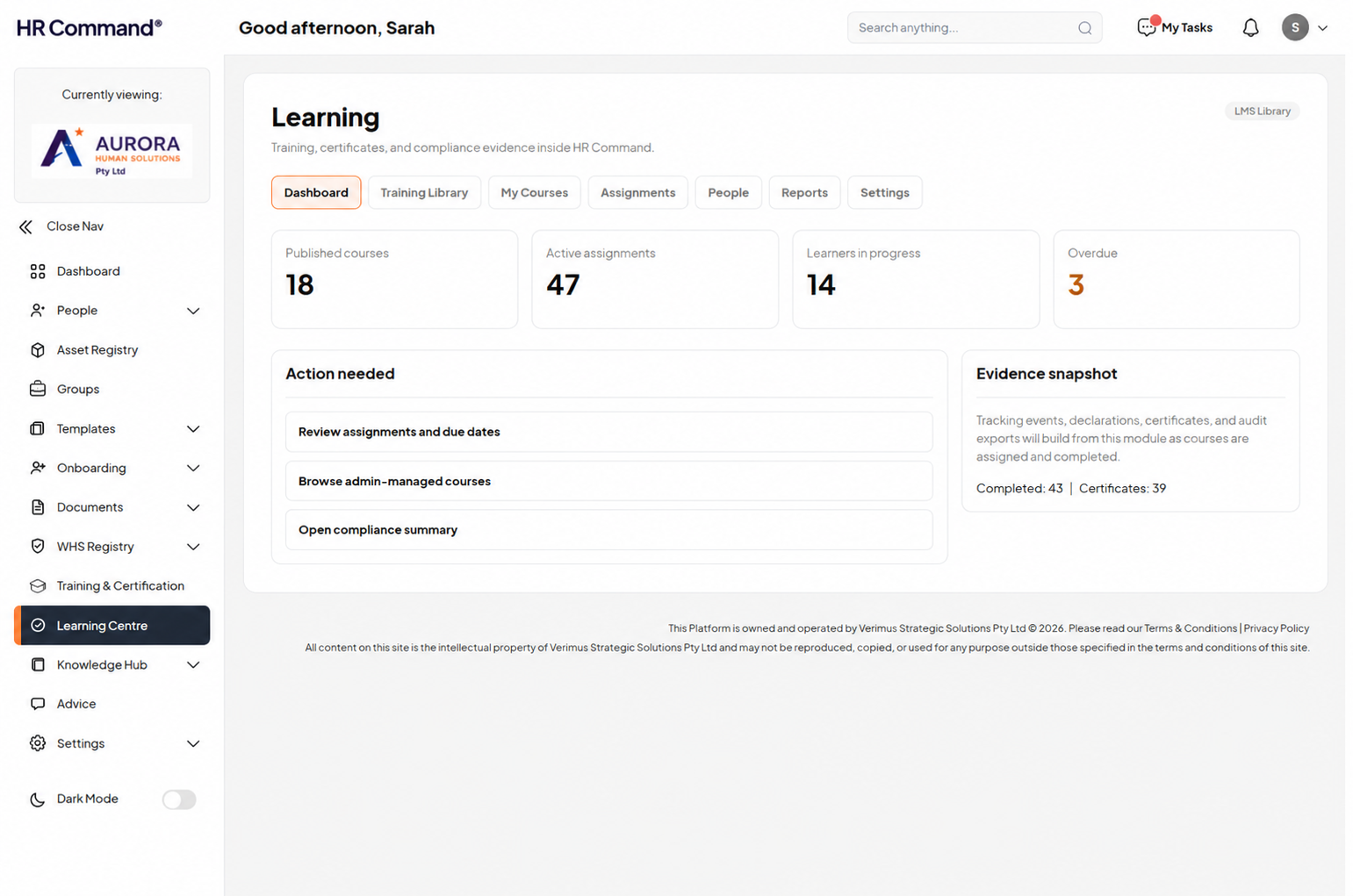Image resolution: width=1353 pixels, height=896 pixels.
Task: Click the My Tasks label
Action: tap(1186, 28)
